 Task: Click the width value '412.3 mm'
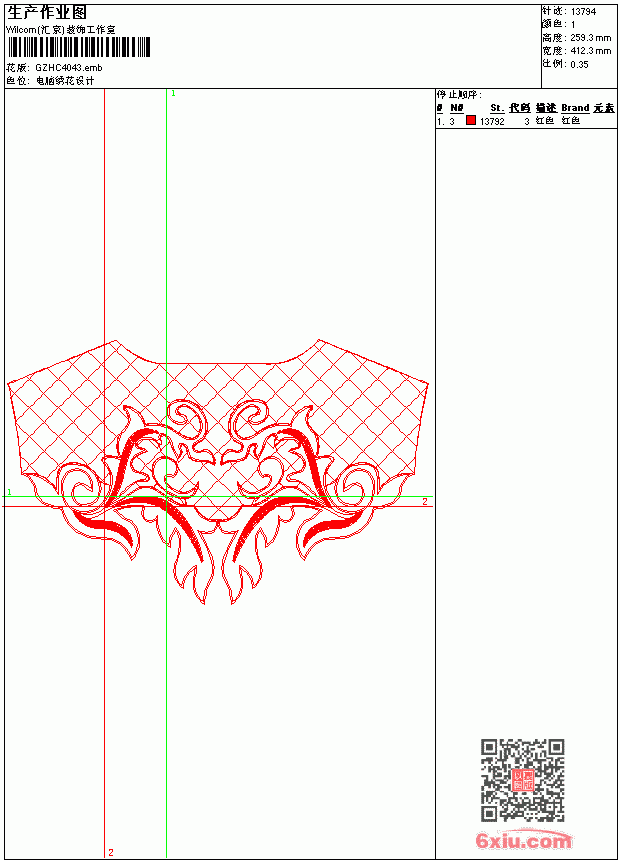[x=590, y=51]
